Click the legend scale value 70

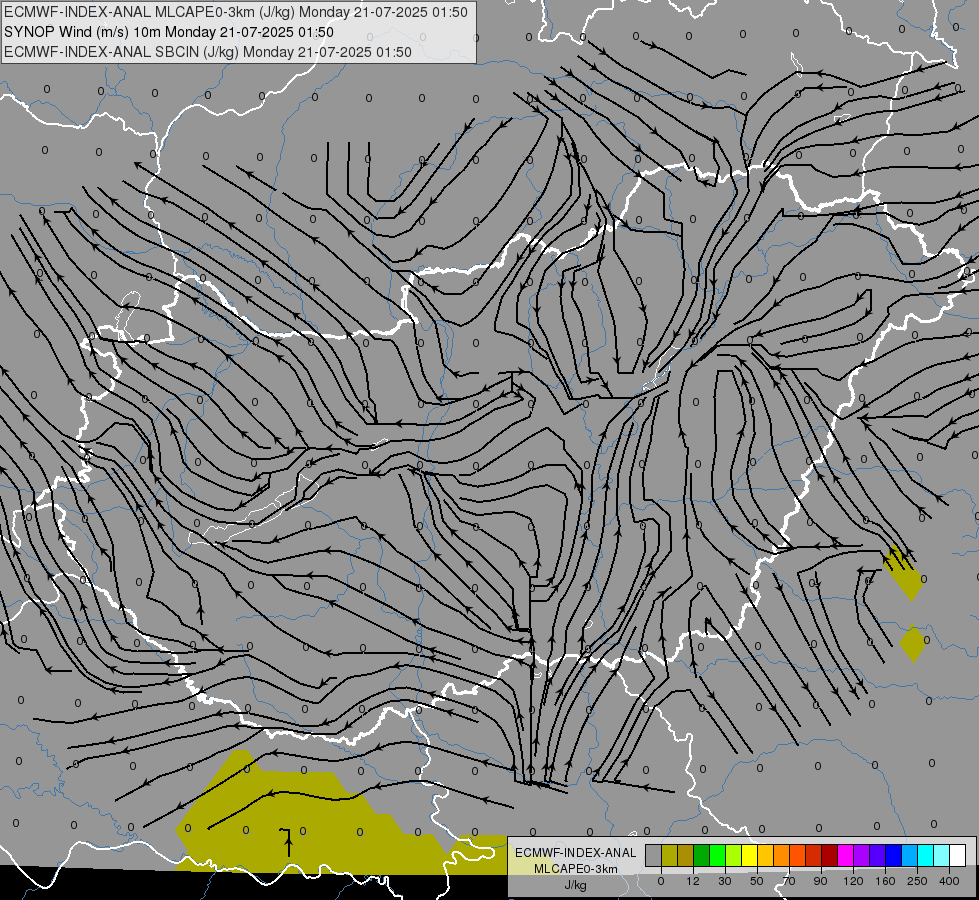pyautogui.click(x=789, y=881)
